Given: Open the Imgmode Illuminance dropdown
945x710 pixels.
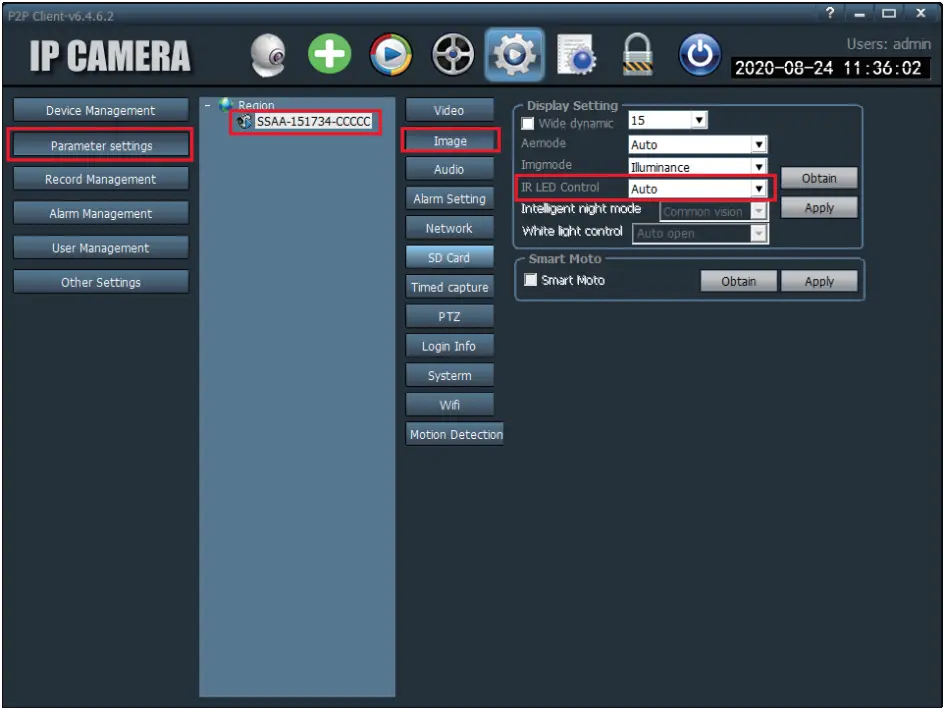Looking at the screenshot, I should [x=698, y=166].
